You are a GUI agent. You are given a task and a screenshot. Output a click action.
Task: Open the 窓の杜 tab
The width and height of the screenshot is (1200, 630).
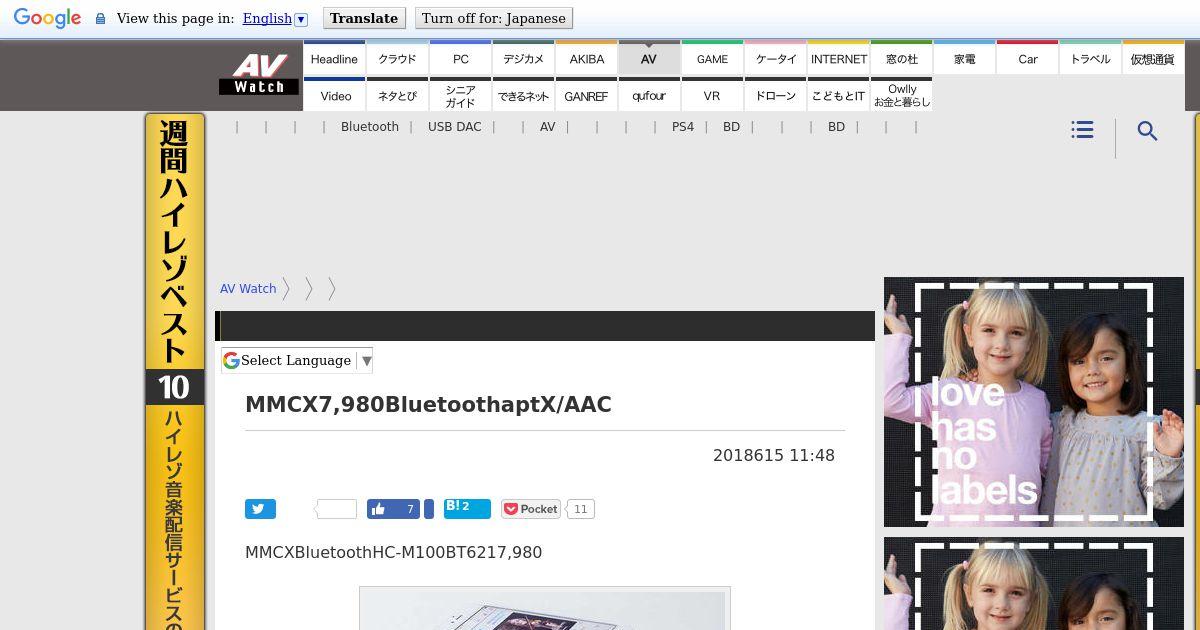[x=901, y=58]
